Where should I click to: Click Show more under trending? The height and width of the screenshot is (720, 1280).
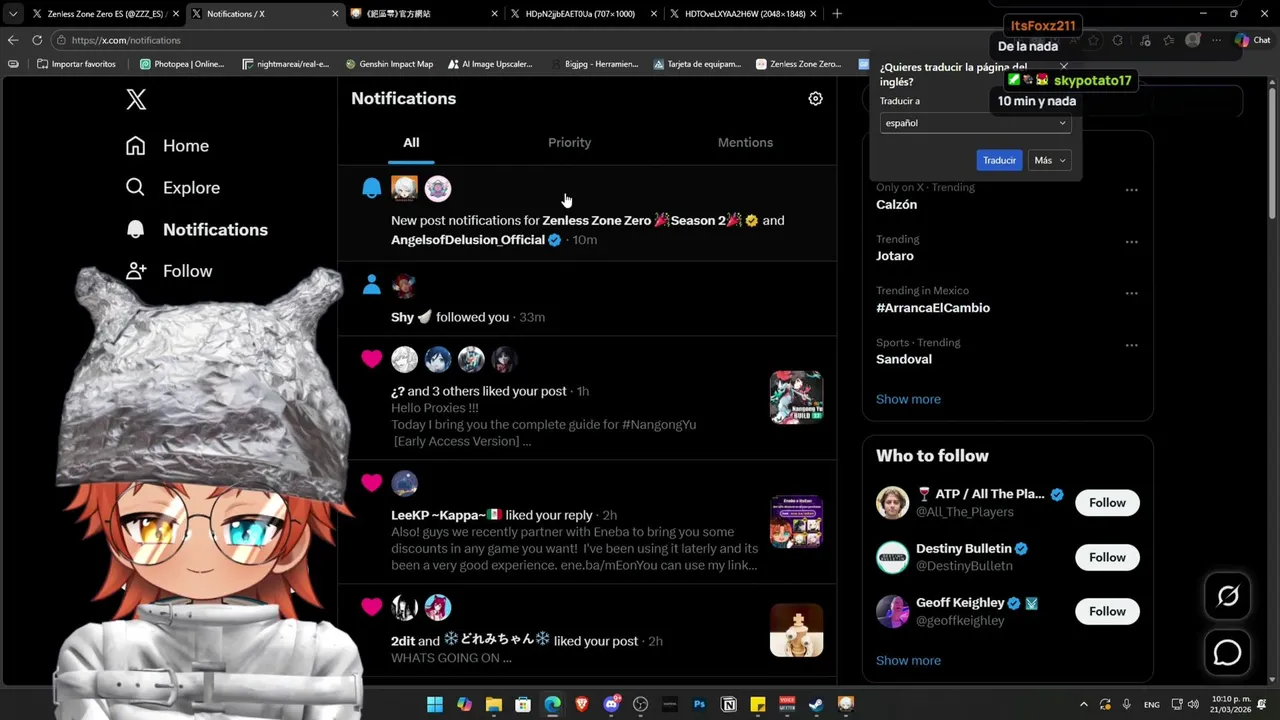(908, 399)
